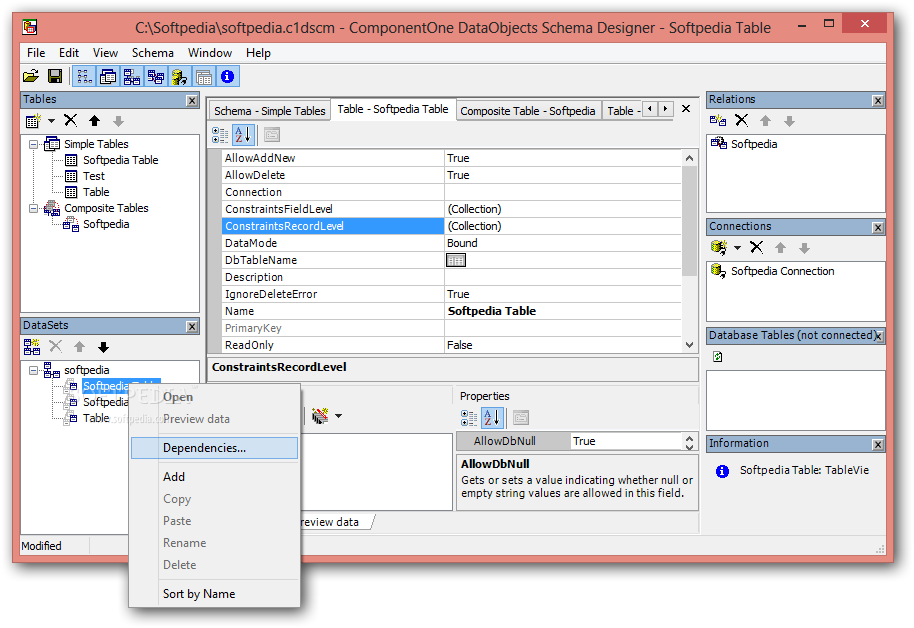
Task: Switch to Composite Table - Softpedia tab
Action: (528, 111)
